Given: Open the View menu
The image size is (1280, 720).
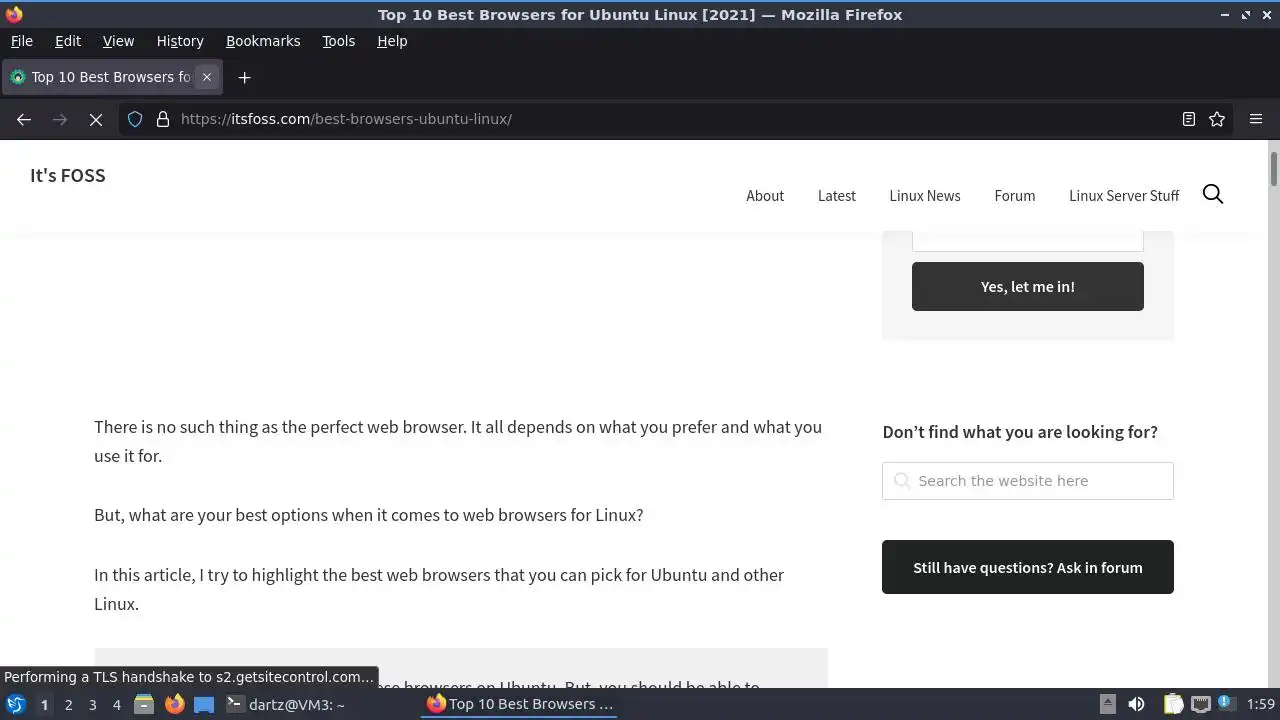Looking at the screenshot, I should coord(118,41).
